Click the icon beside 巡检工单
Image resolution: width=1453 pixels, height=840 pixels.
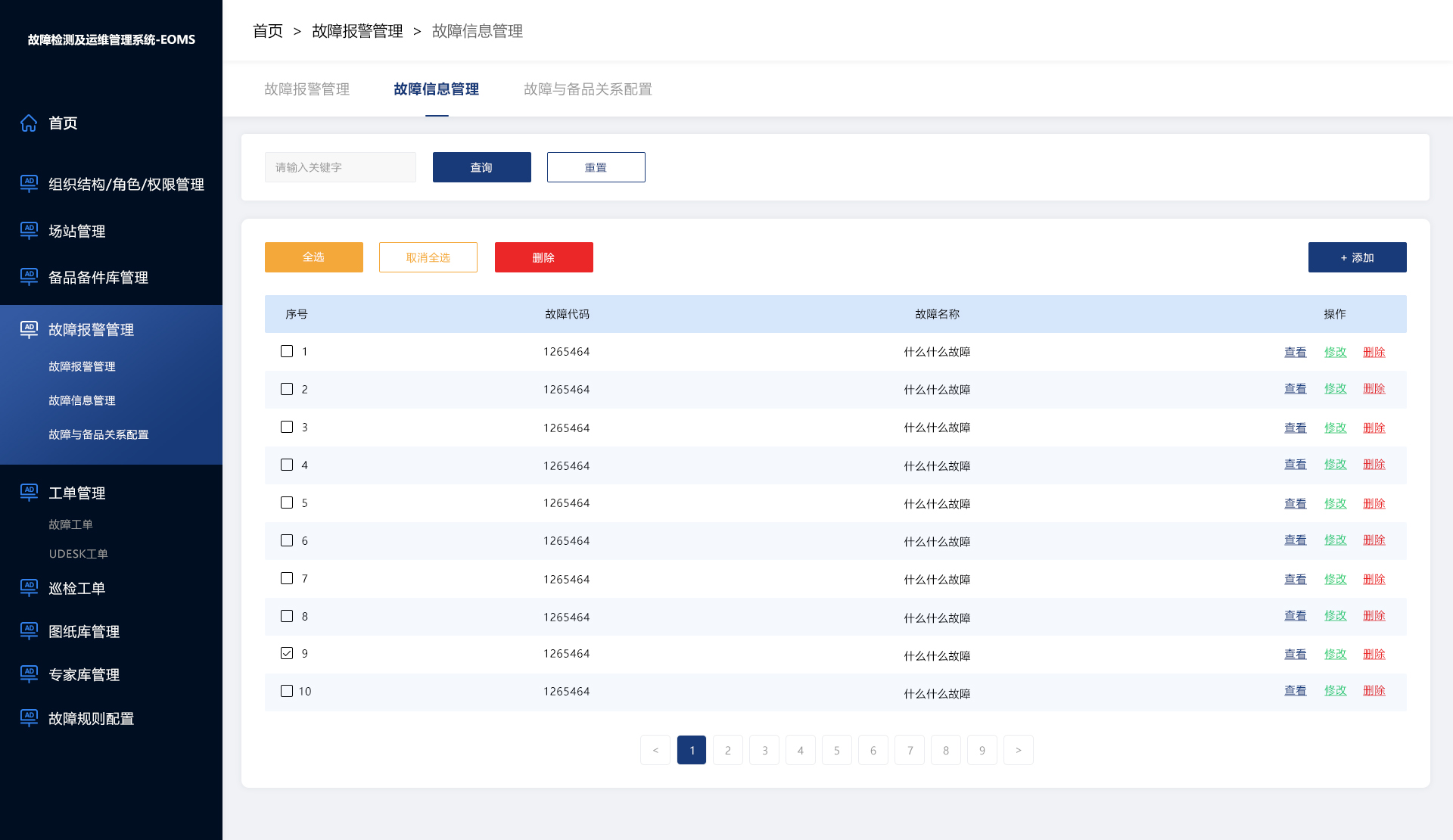29,588
